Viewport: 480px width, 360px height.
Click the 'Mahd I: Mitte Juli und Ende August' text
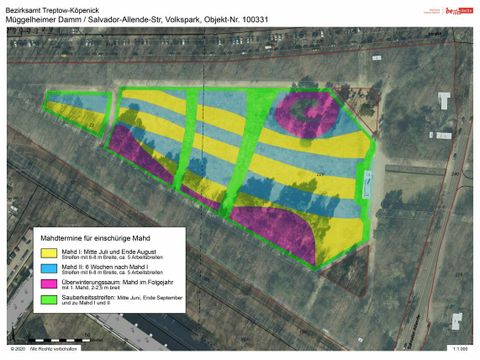109,252
